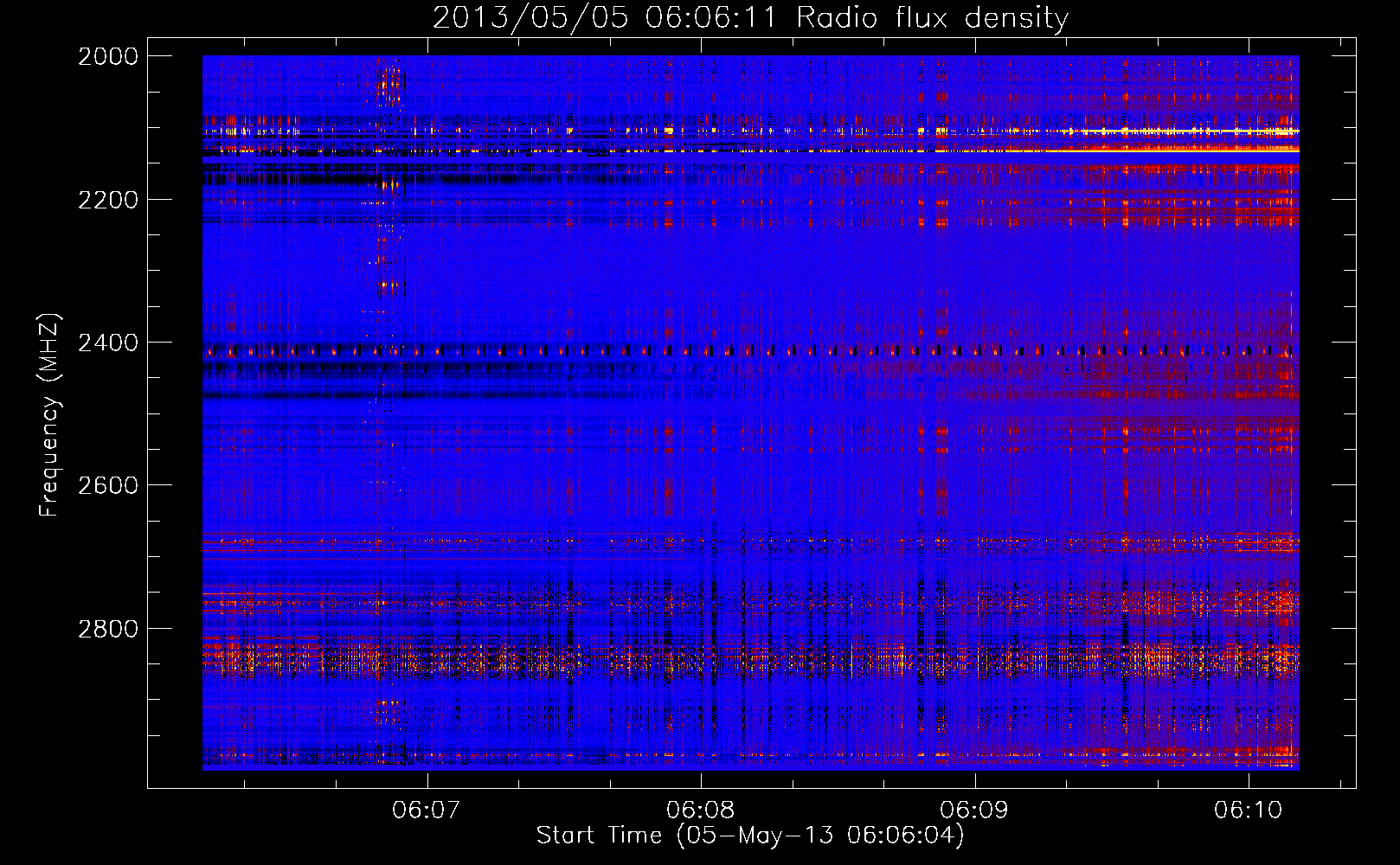Click the 06:08 time tick label
Viewport: 1400px width, 865px height.
(x=701, y=811)
